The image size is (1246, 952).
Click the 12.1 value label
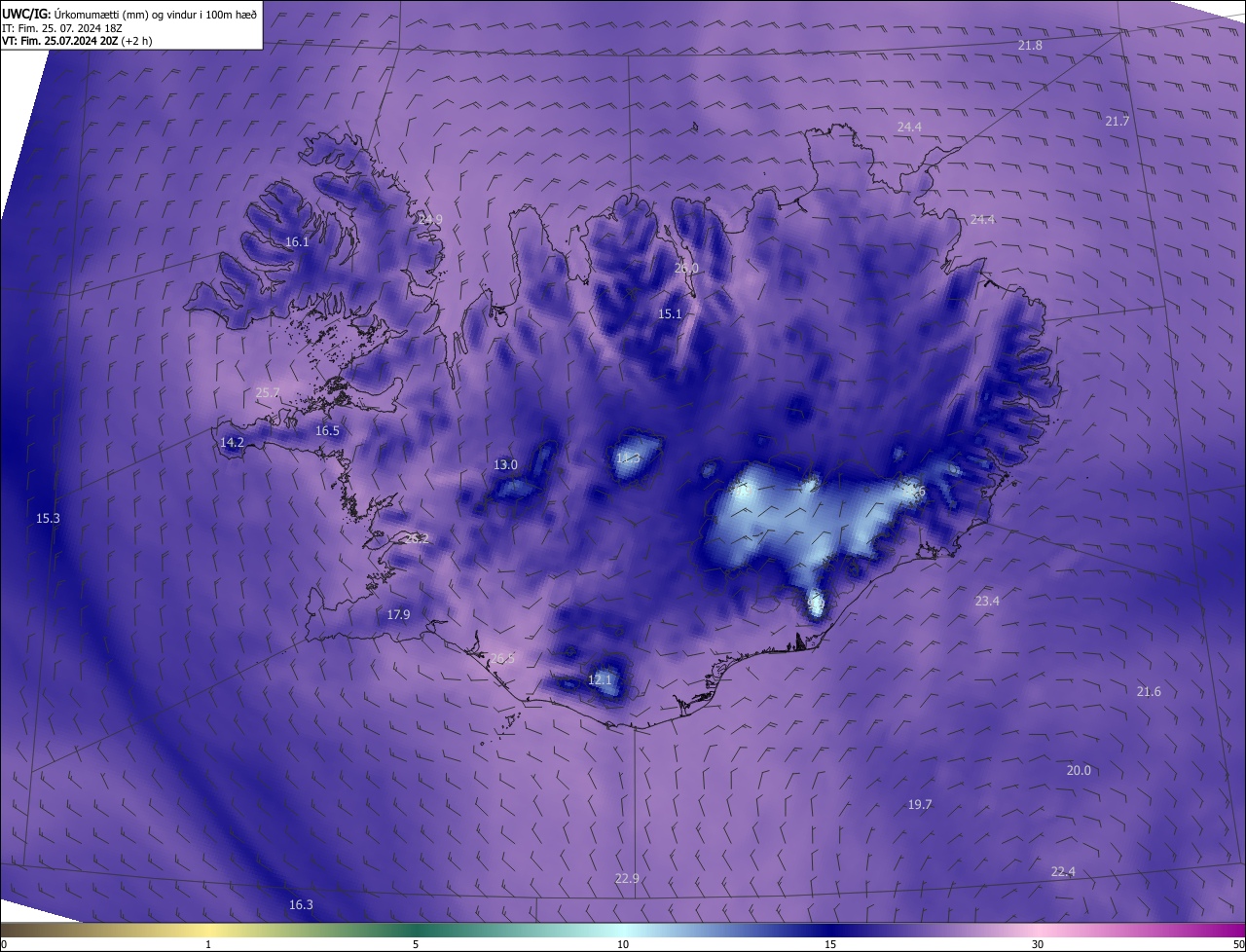click(600, 679)
